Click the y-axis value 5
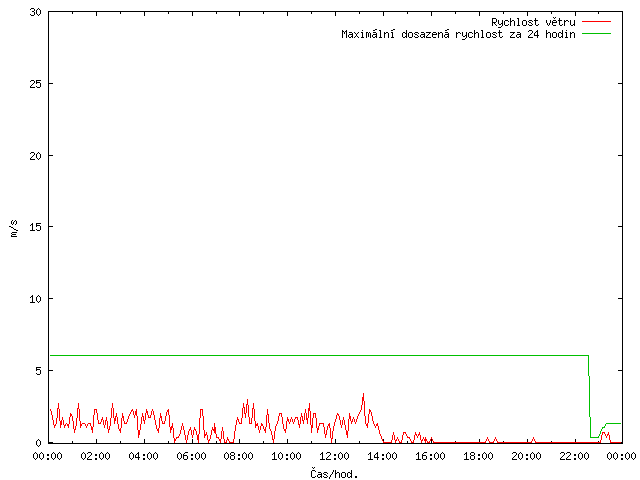Screen dimensions: 640x480 [x=39, y=371]
